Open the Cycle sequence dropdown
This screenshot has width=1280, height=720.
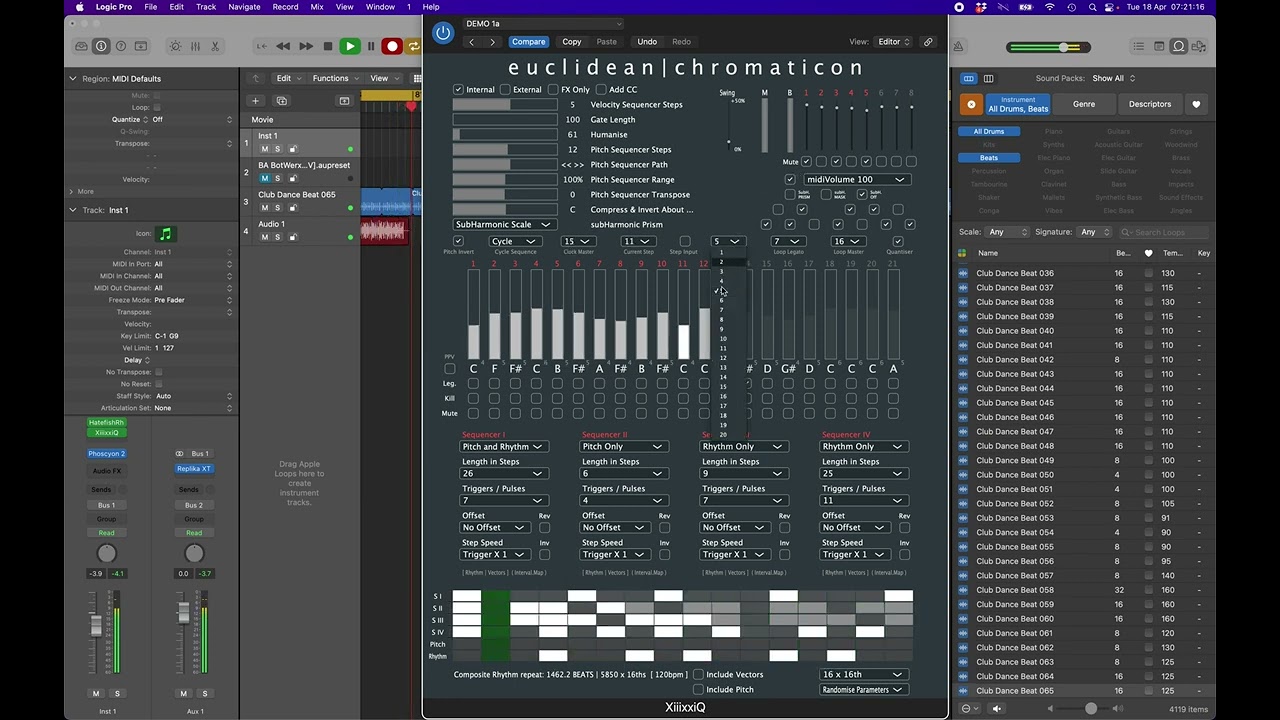coord(515,242)
